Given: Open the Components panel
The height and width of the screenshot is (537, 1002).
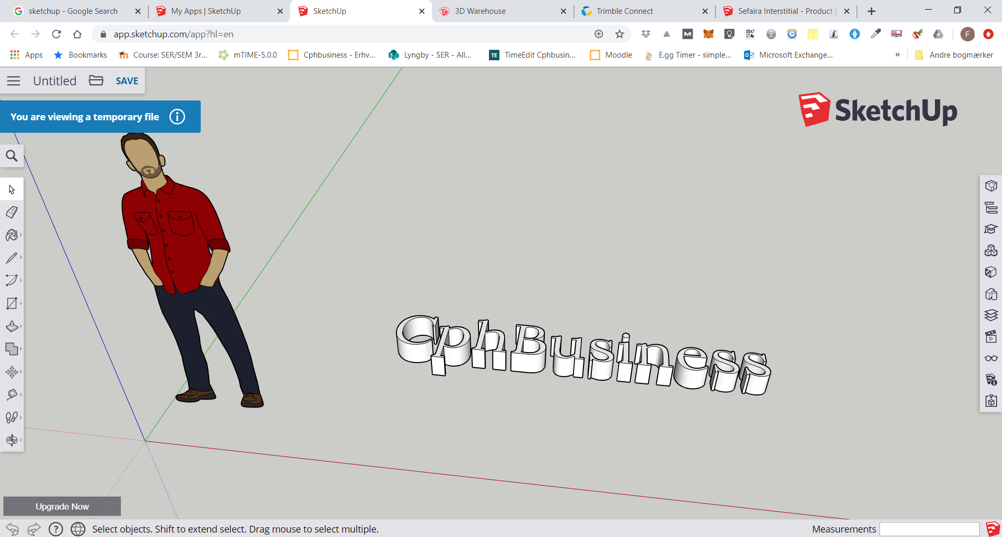Looking at the screenshot, I should 991,251.
